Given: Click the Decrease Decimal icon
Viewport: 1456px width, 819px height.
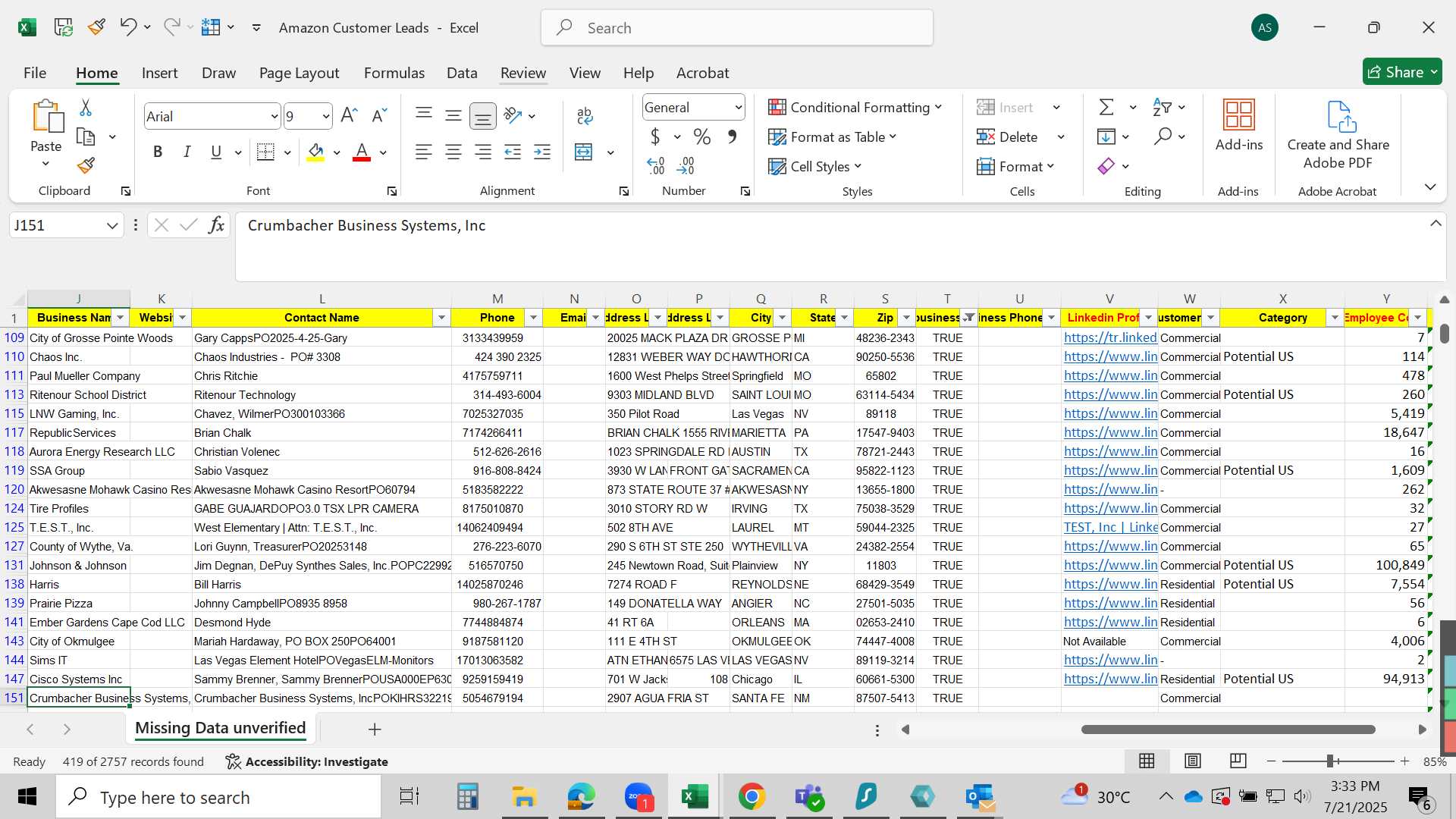Looking at the screenshot, I should coord(686,165).
